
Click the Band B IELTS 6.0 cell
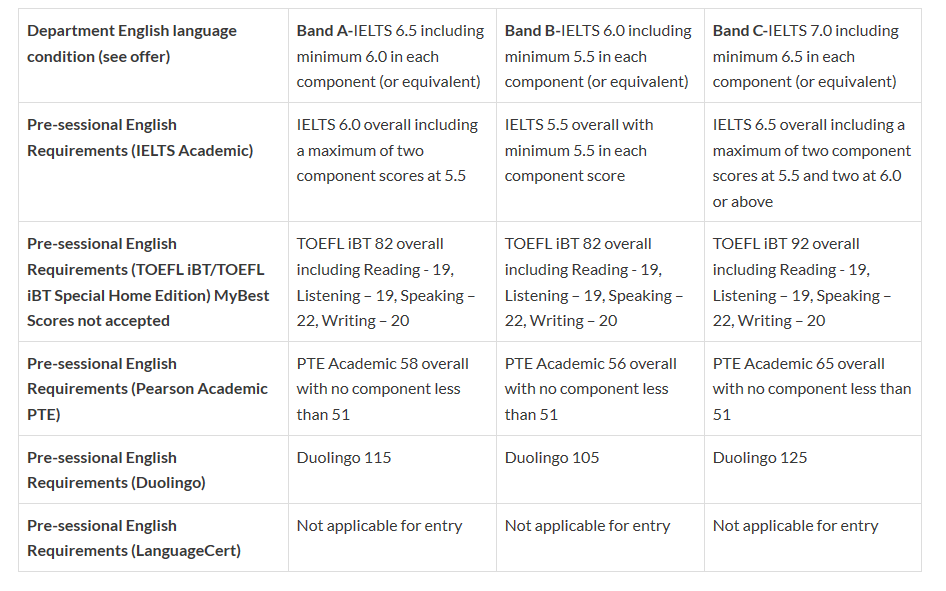click(598, 56)
